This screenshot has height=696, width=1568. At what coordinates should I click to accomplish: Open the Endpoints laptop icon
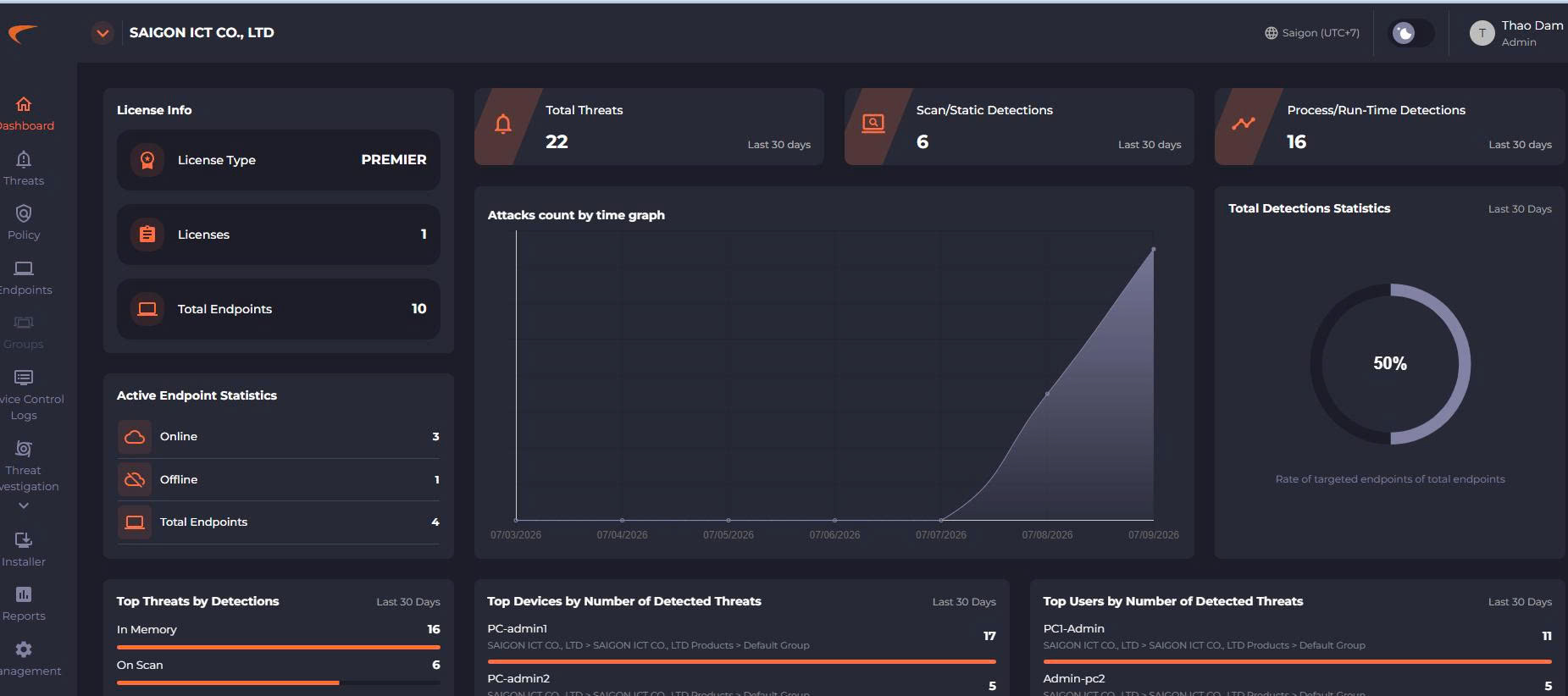tap(24, 268)
